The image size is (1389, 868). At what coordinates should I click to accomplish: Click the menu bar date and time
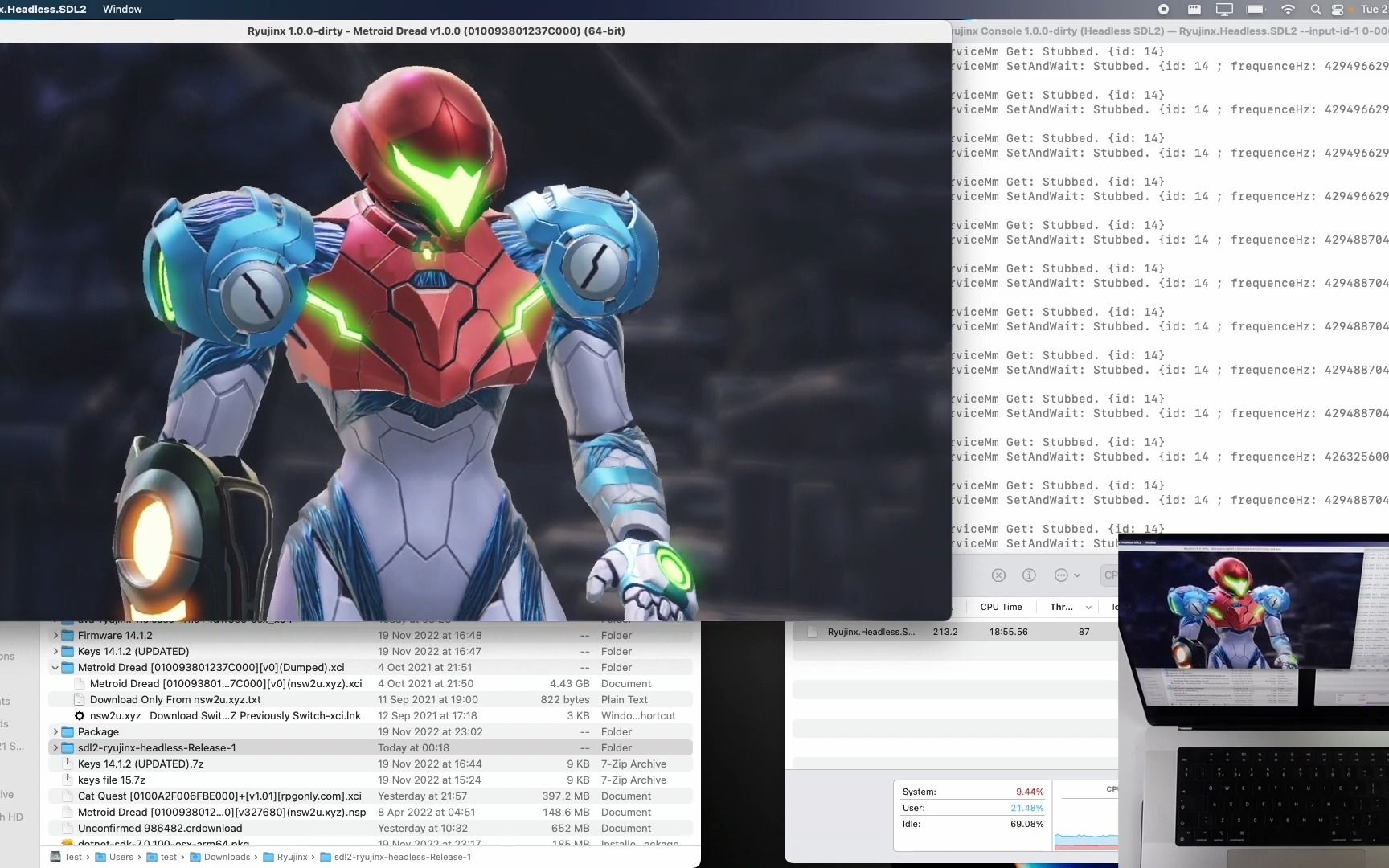(x=1374, y=10)
